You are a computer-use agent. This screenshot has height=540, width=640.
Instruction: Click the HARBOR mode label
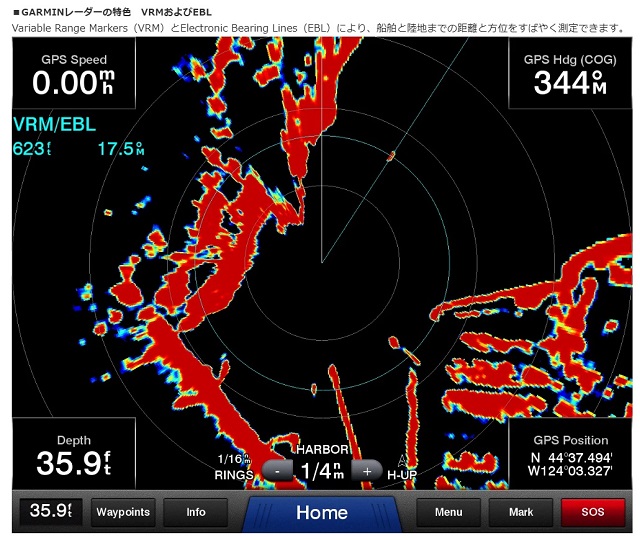point(321,449)
